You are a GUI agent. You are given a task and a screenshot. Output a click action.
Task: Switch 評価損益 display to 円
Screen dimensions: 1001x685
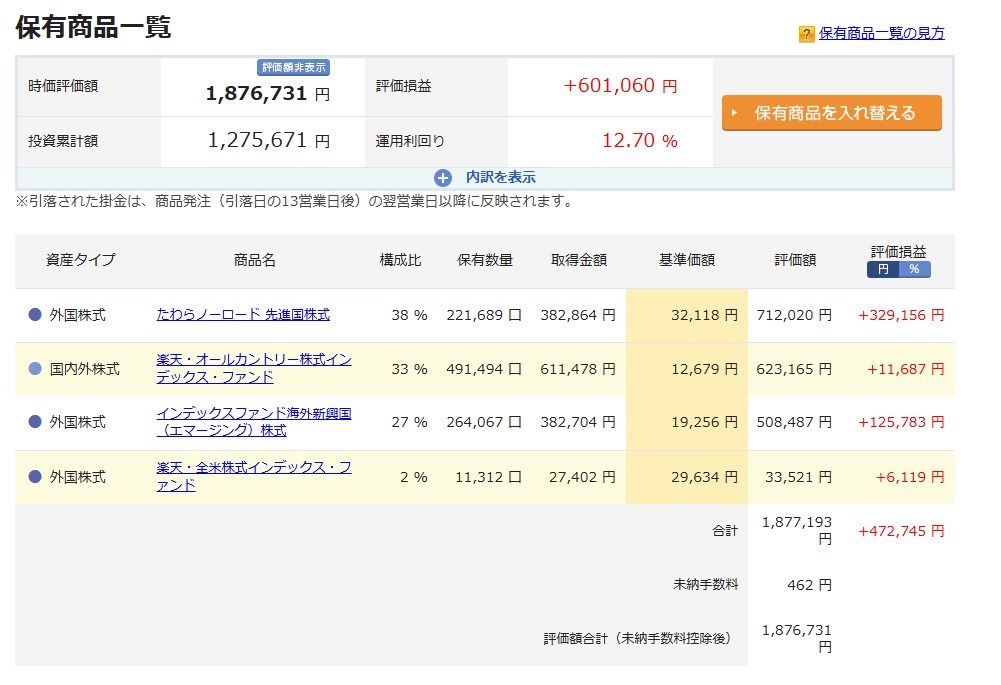[x=882, y=269]
